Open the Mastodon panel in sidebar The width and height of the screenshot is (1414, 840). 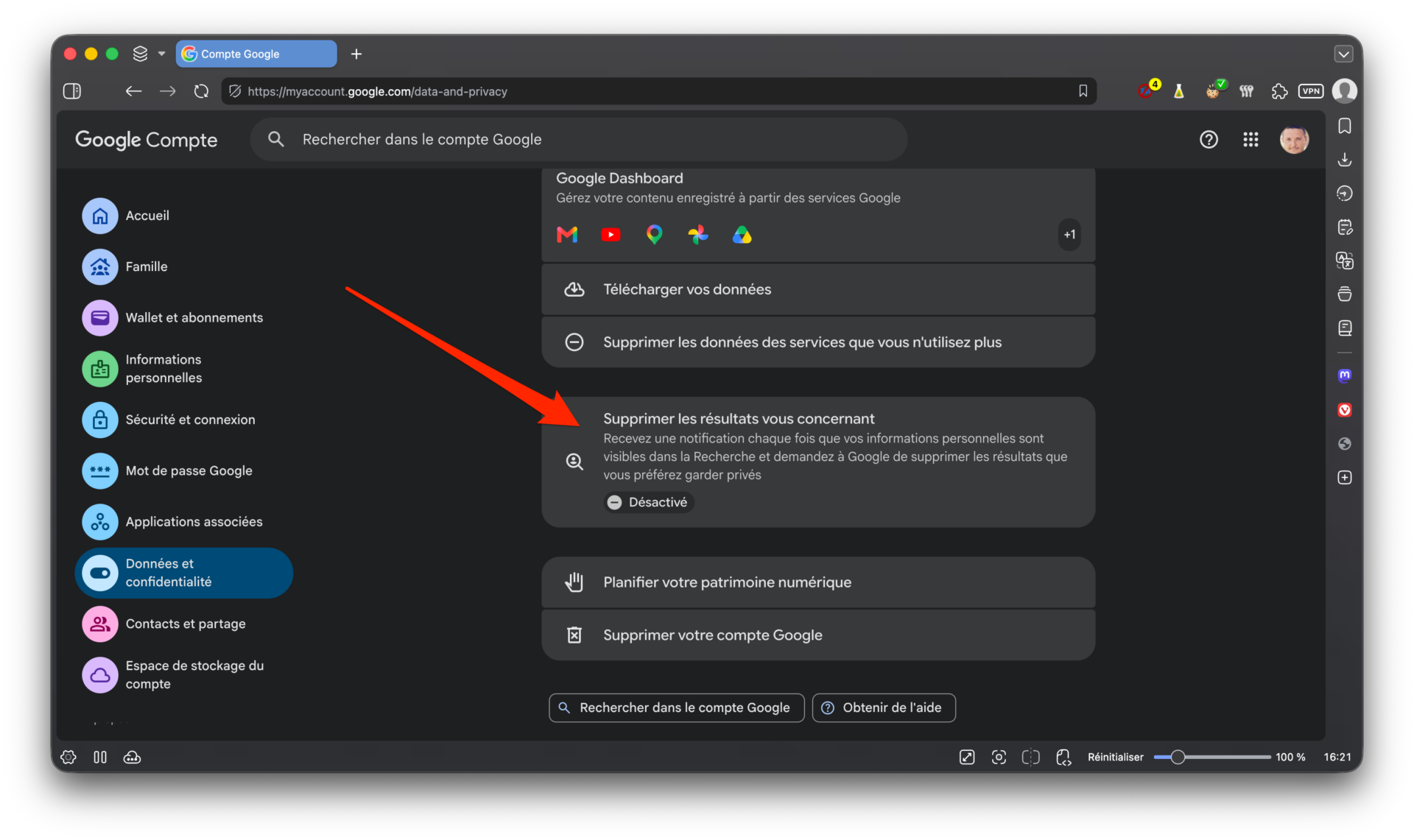coord(1345,375)
